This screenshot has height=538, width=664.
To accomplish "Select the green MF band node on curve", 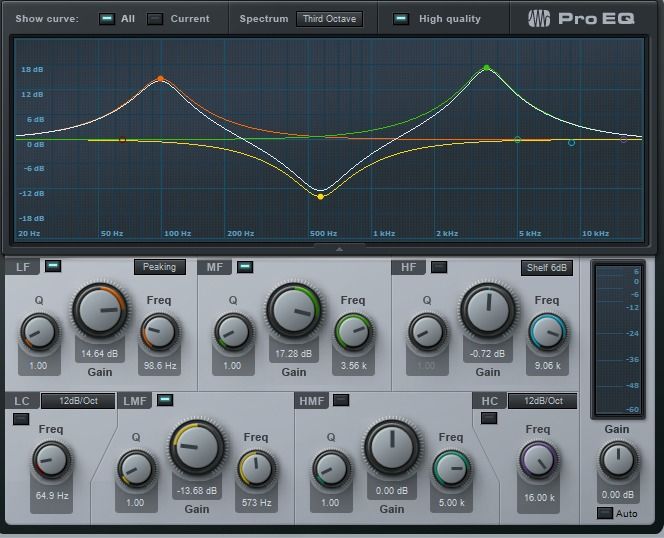I will click(487, 67).
